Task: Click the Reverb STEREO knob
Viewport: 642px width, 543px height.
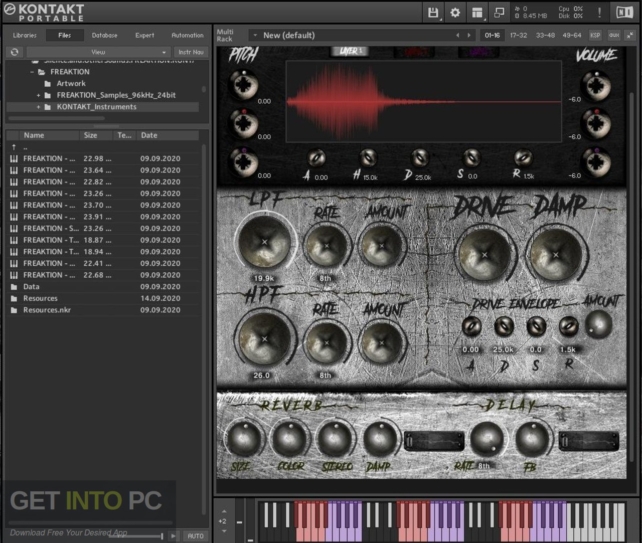Action: click(335, 439)
